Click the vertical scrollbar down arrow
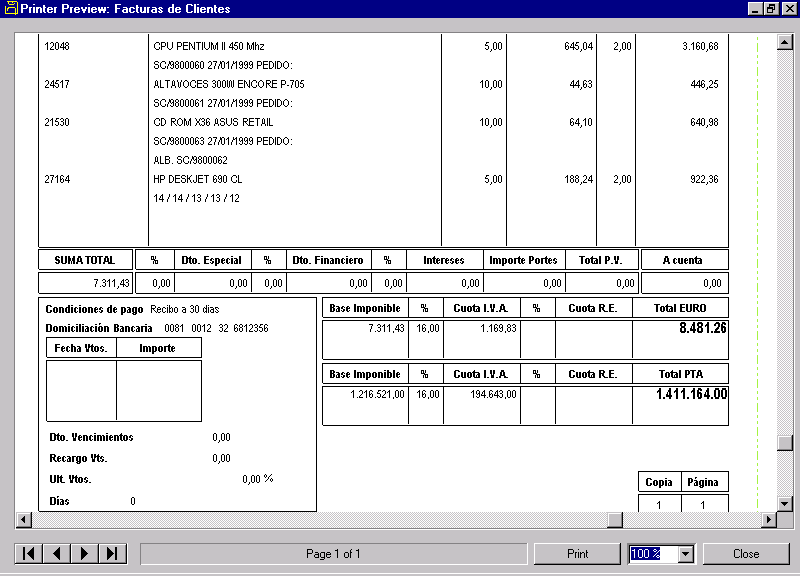The image size is (800, 576). pyautogui.click(x=785, y=503)
